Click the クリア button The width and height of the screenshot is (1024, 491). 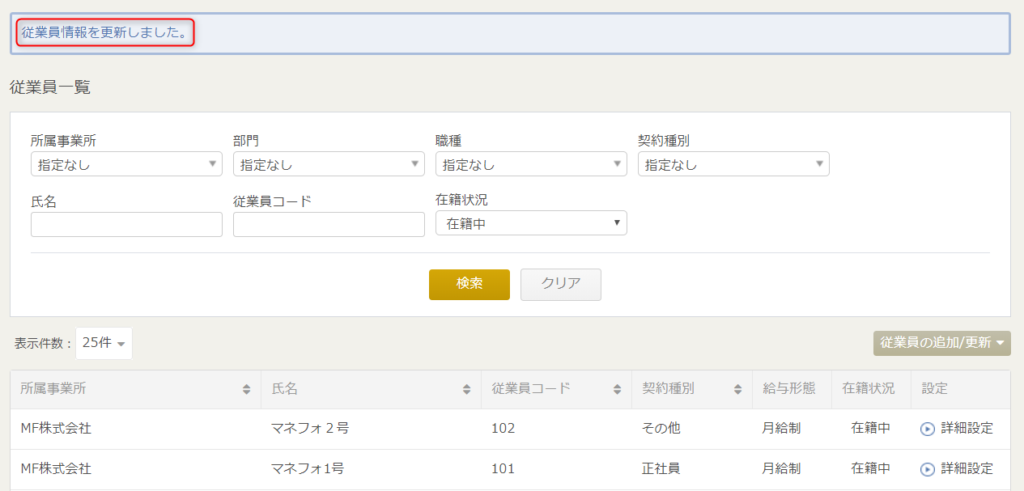(560, 284)
